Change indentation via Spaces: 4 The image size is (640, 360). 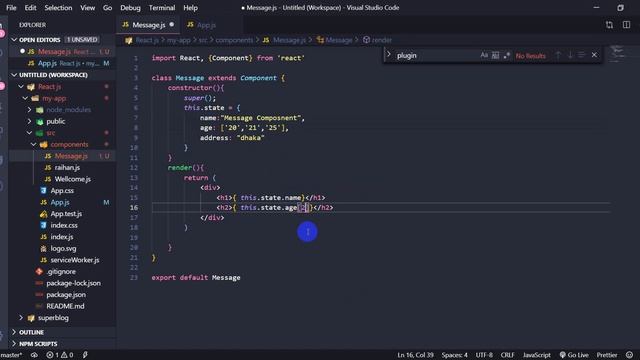(x=454, y=355)
